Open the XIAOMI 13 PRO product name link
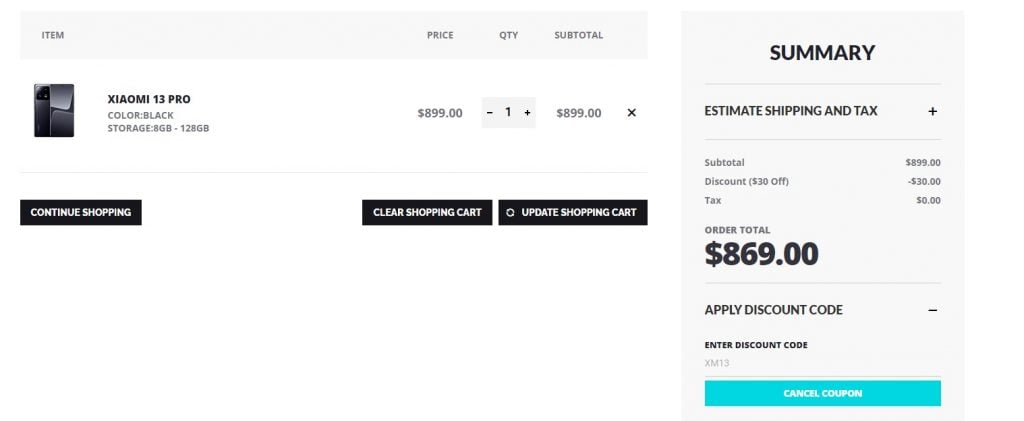 pos(149,99)
